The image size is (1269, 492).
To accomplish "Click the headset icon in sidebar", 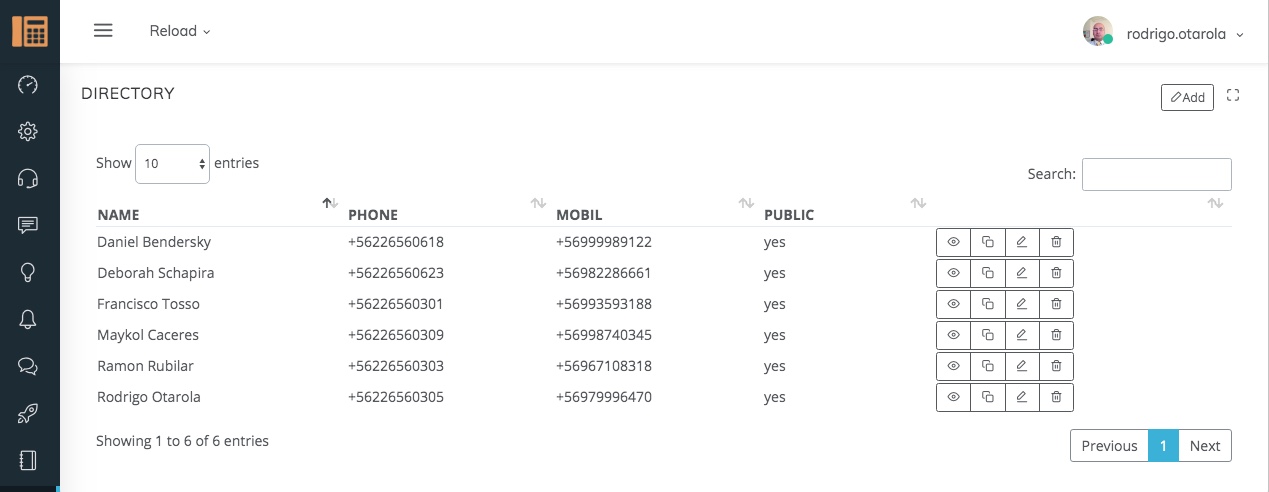I will (28, 179).
